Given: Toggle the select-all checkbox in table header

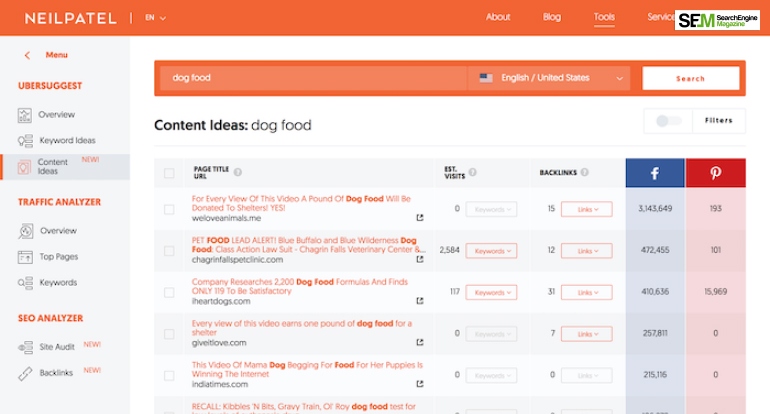Looking at the screenshot, I should 169,173.
